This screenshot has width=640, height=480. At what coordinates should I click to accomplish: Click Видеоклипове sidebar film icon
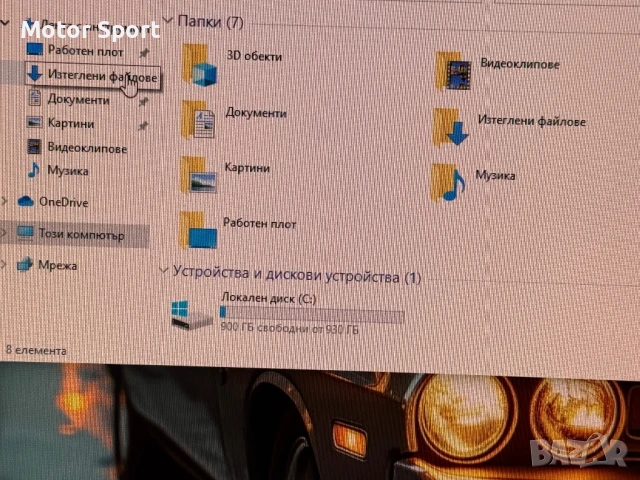[34, 147]
